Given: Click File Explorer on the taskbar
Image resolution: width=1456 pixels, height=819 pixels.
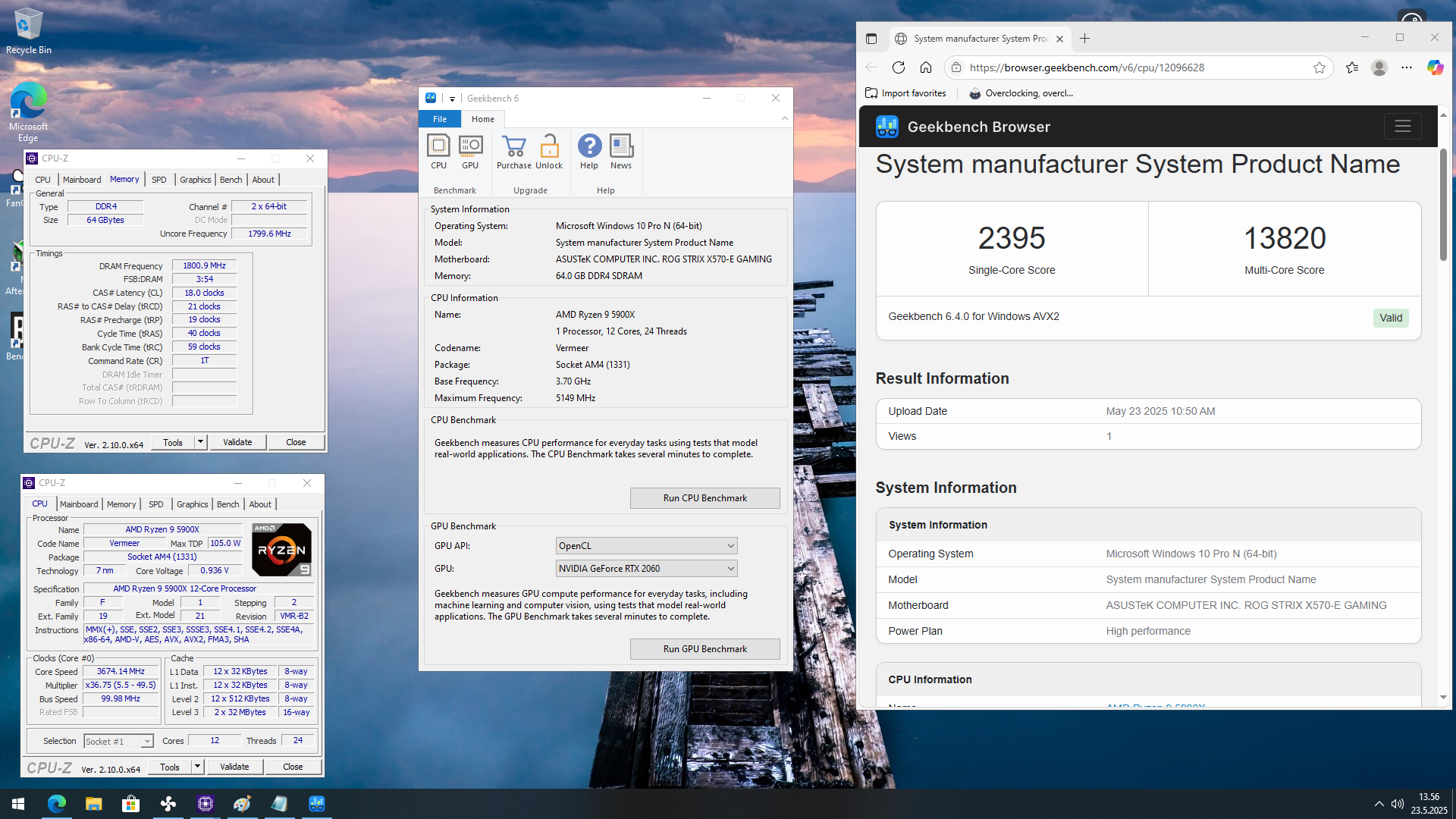Looking at the screenshot, I should coord(93,804).
